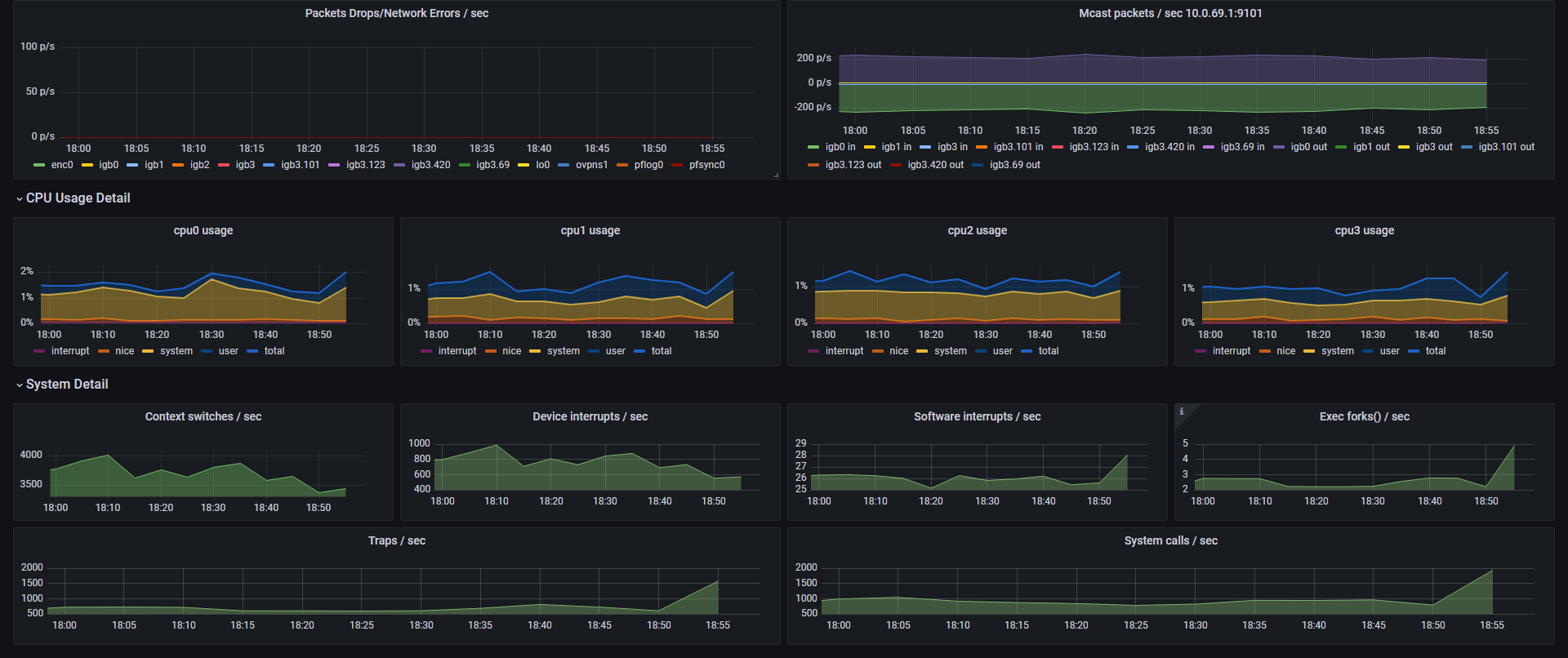Open the info icon on Exec forks panel
The height and width of the screenshot is (658, 1568).
(x=1181, y=411)
